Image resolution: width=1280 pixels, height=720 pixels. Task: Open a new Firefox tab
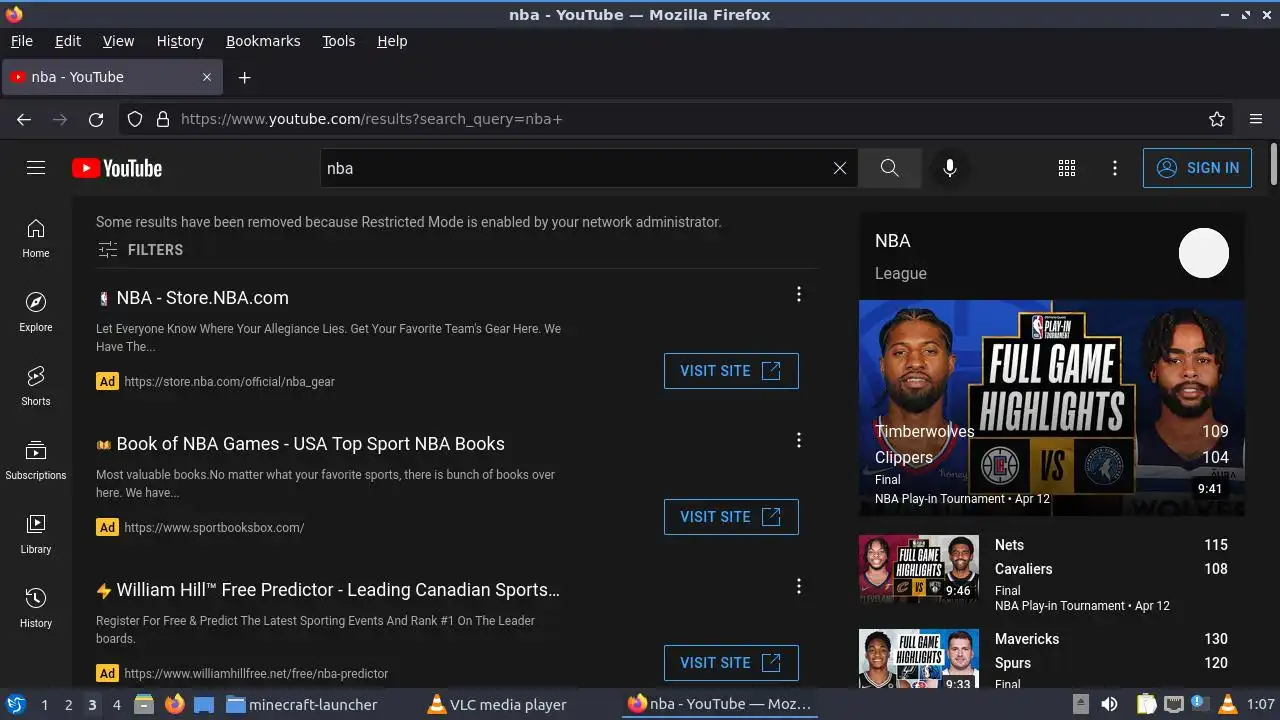tap(244, 77)
